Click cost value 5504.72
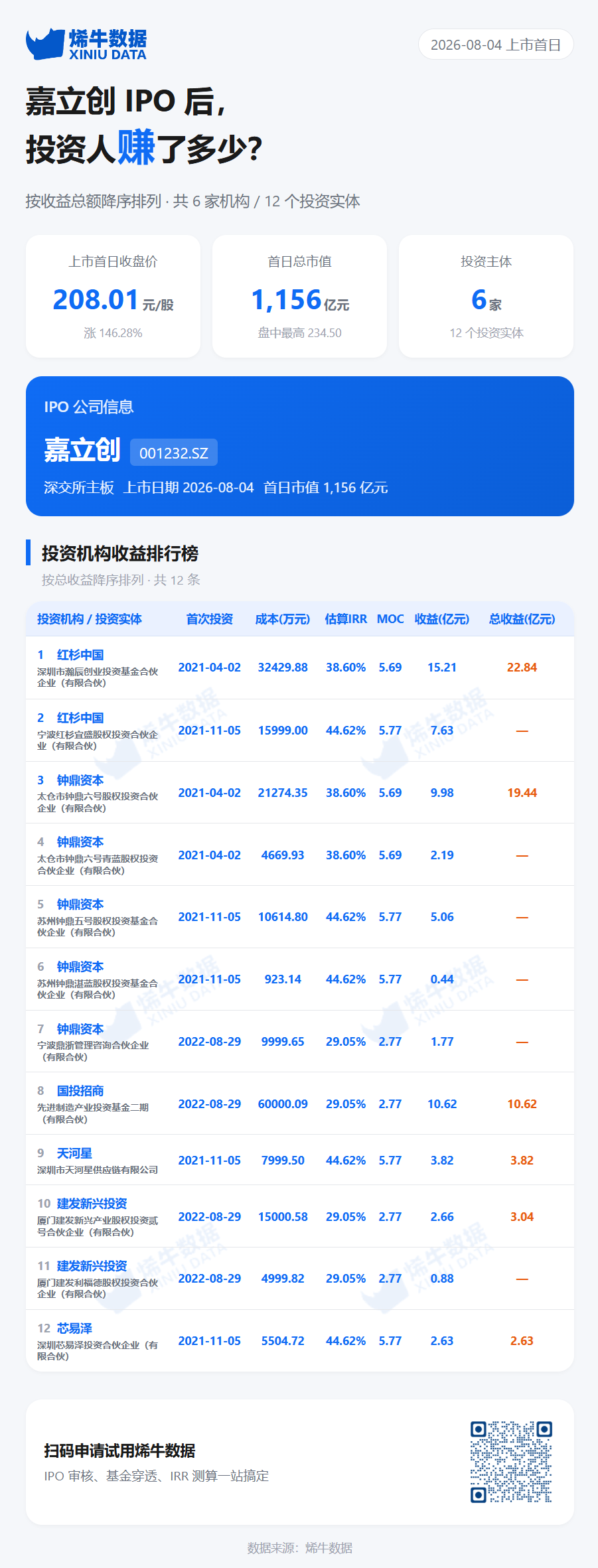The width and height of the screenshot is (598, 1568). [x=283, y=1341]
